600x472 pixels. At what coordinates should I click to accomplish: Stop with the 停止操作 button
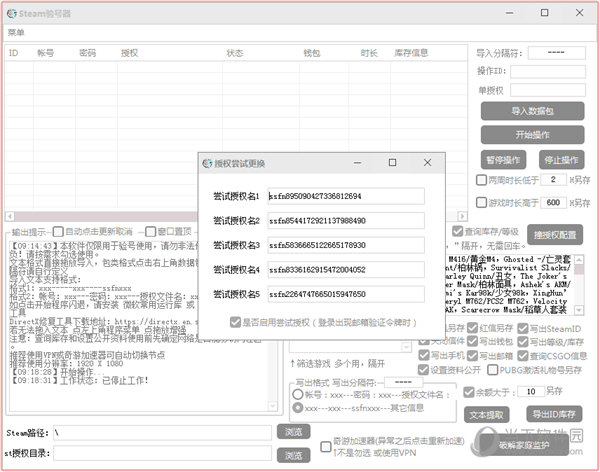[561, 160]
